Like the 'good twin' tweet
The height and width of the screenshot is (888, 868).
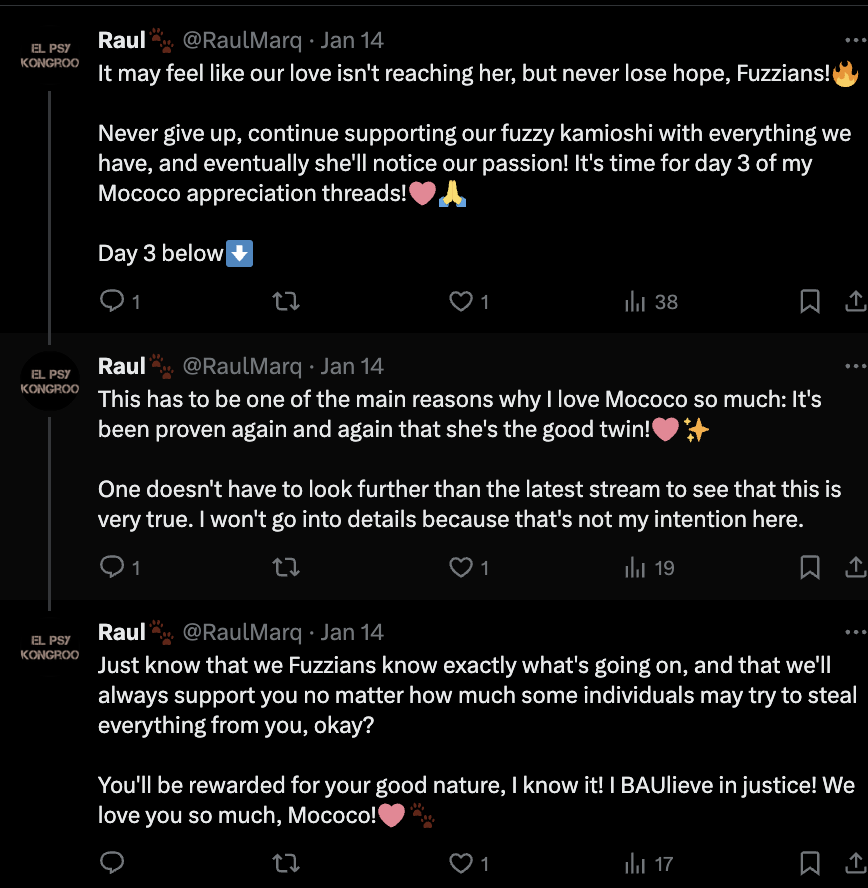tap(460, 568)
